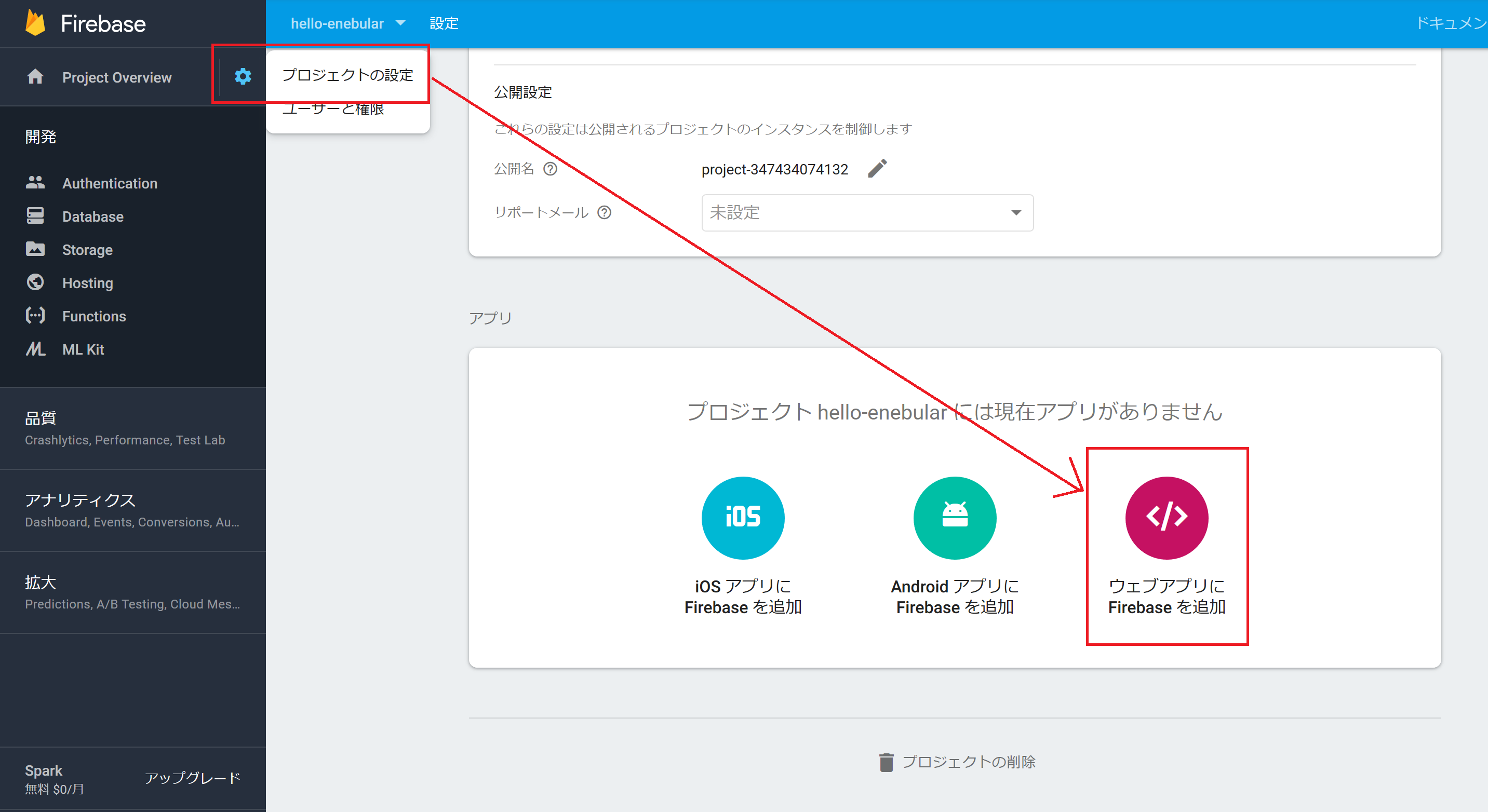Click the Storage image icon
1488x812 pixels.
[x=35, y=249]
